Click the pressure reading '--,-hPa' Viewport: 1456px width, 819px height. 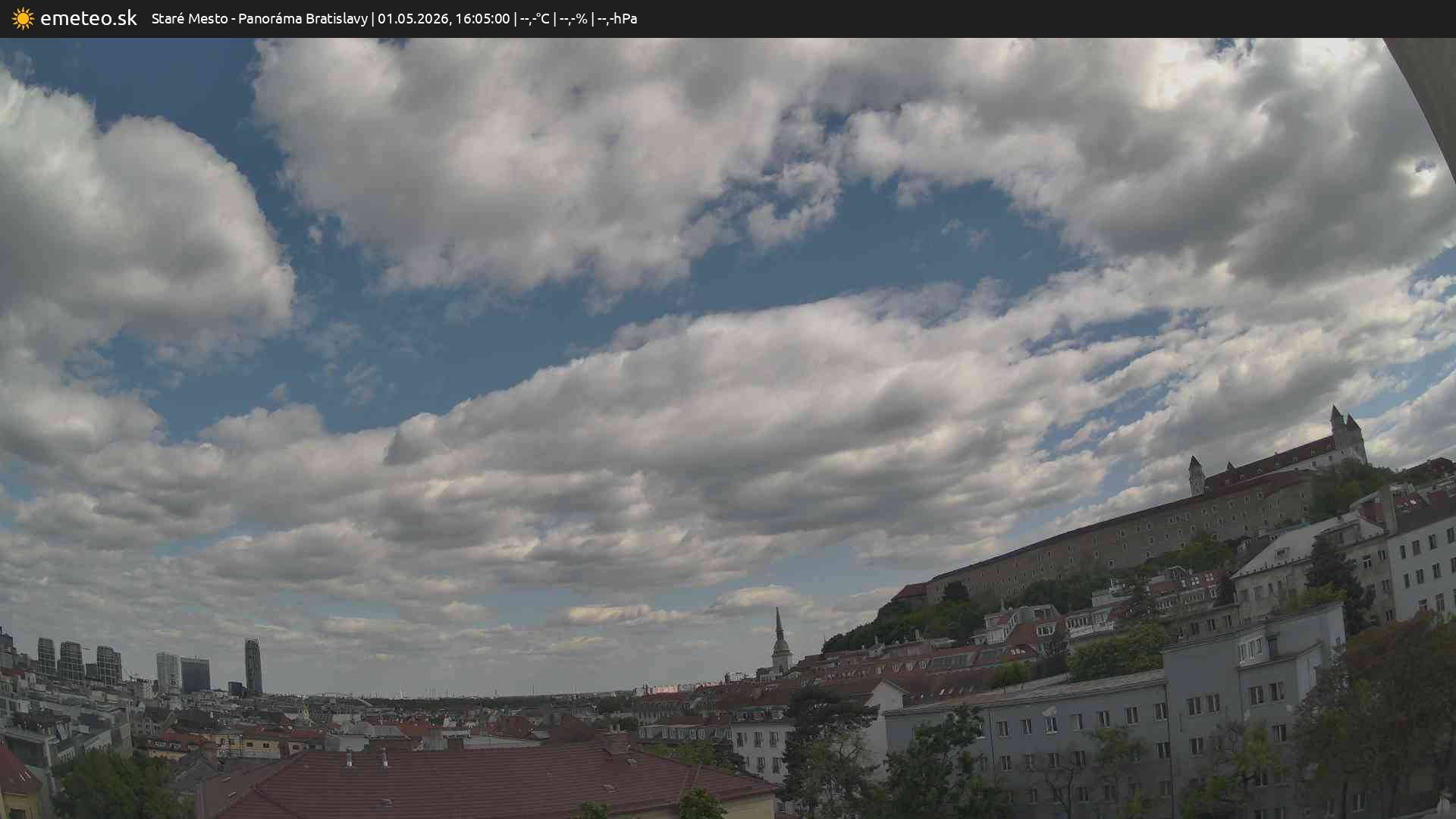[x=617, y=18]
